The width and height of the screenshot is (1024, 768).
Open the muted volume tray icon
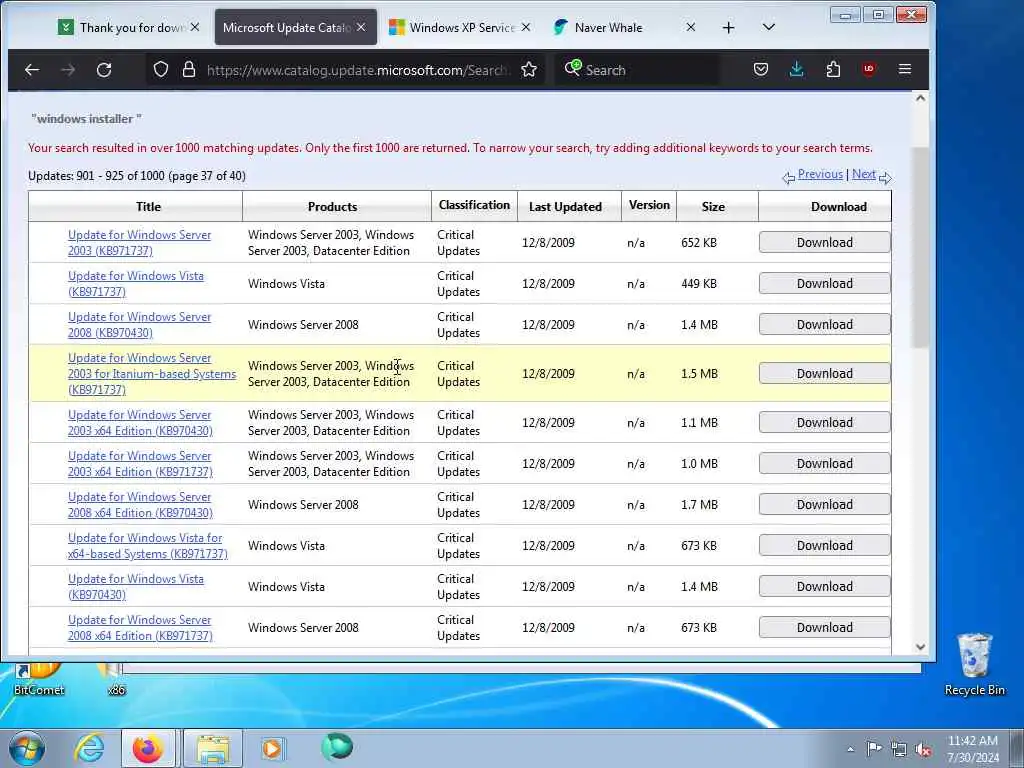(x=923, y=750)
